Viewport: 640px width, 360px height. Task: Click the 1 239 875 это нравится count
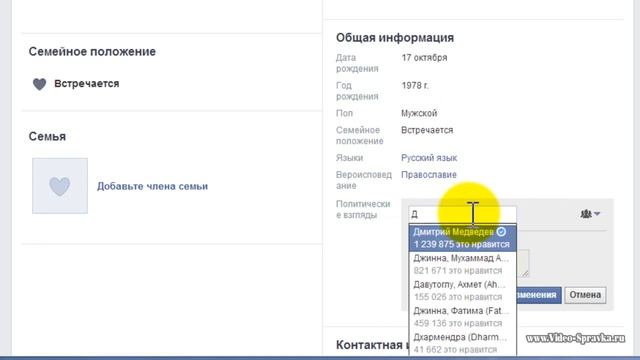tap(462, 244)
